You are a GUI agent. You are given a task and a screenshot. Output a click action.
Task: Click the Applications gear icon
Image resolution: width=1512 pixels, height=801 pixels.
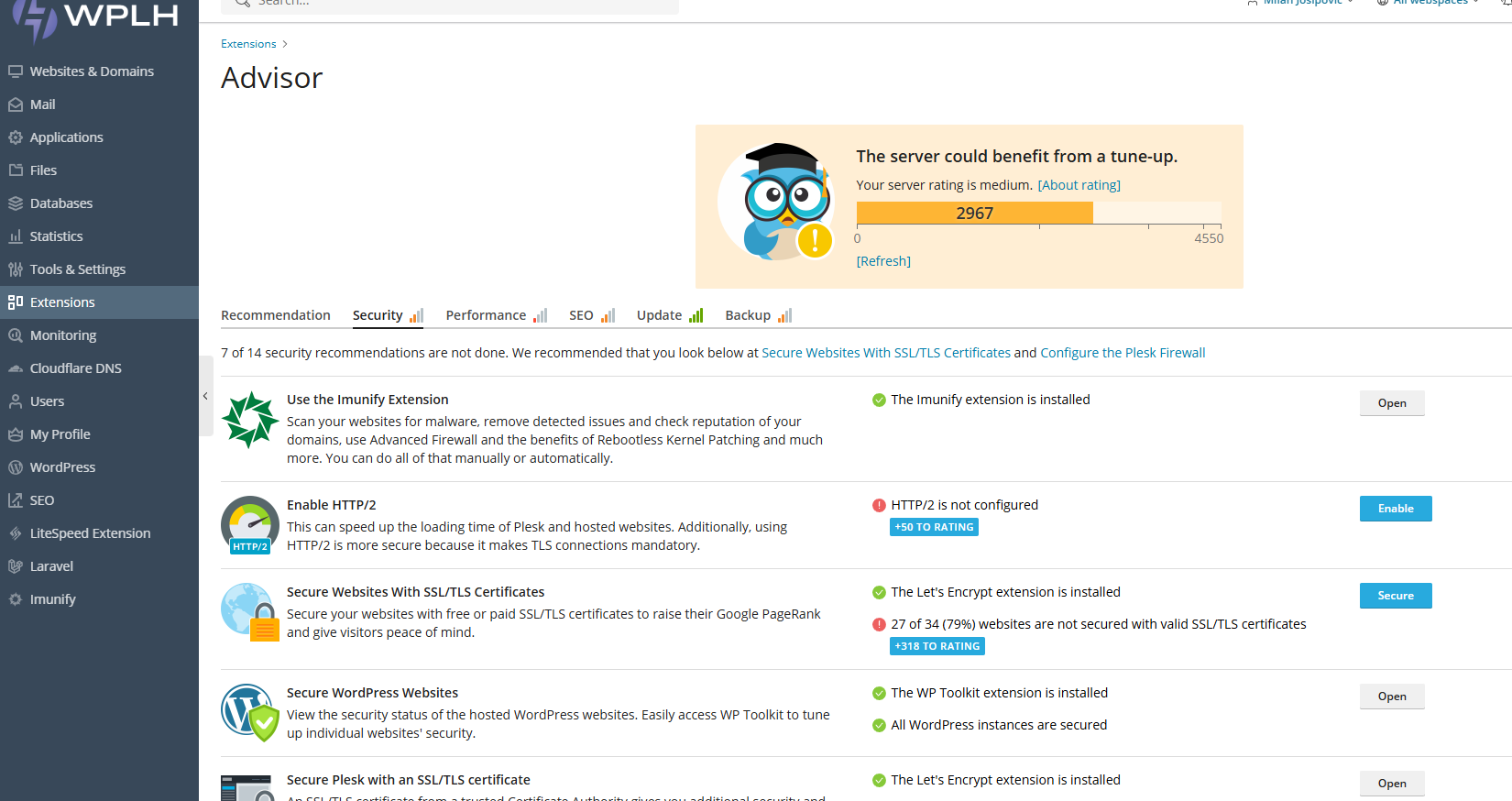pos(16,137)
